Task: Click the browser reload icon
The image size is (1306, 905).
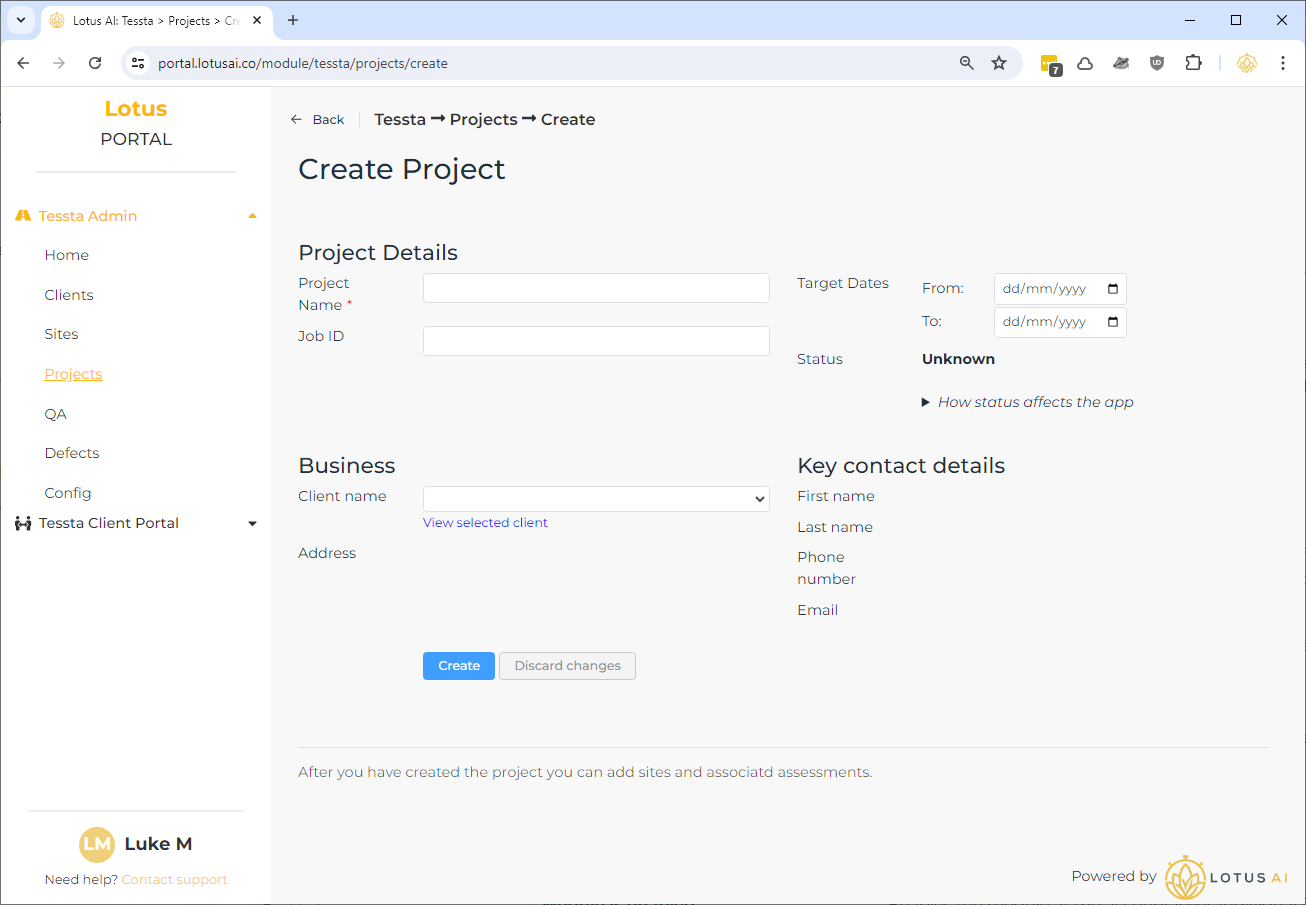Action: pyautogui.click(x=95, y=63)
